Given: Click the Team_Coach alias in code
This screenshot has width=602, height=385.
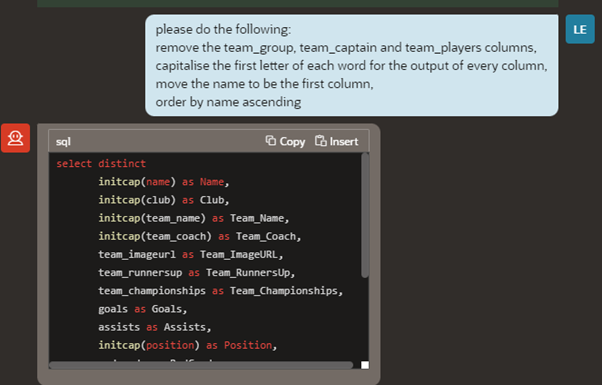Looking at the screenshot, I should click(266, 236).
